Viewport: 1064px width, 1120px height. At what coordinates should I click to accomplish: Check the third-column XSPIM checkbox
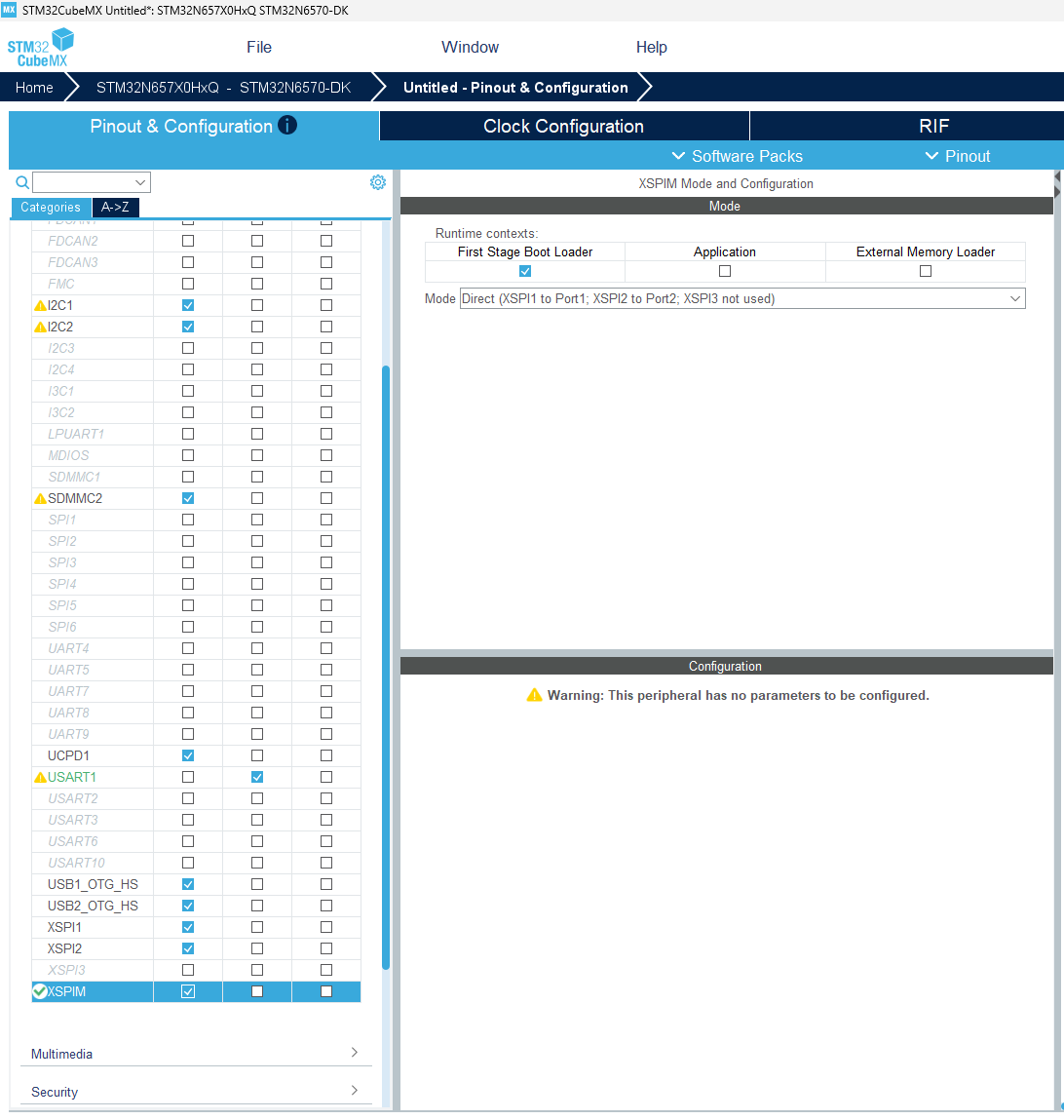(326, 990)
